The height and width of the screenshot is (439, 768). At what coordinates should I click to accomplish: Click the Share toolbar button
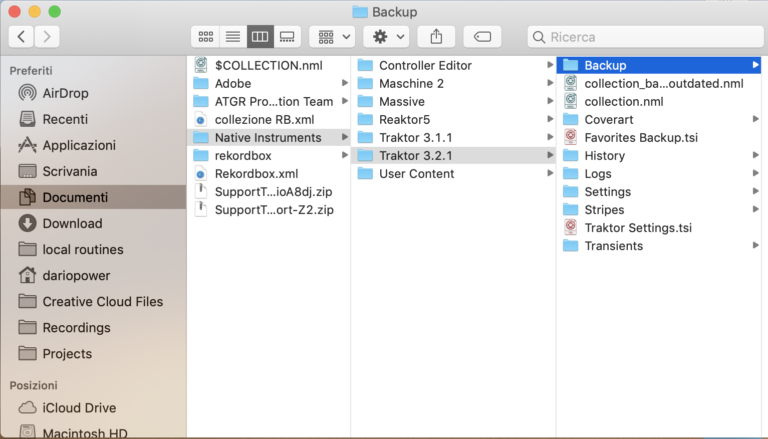436,37
